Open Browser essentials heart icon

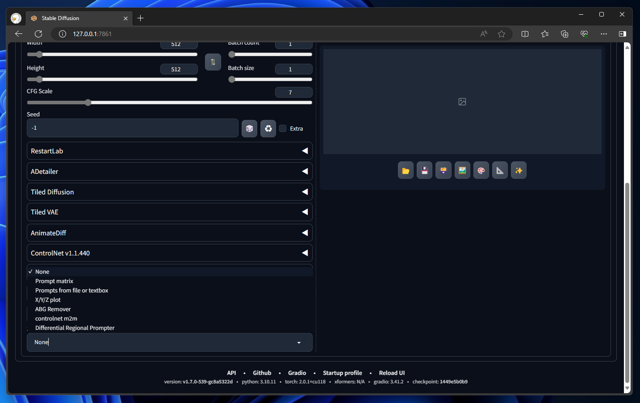(584, 34)
